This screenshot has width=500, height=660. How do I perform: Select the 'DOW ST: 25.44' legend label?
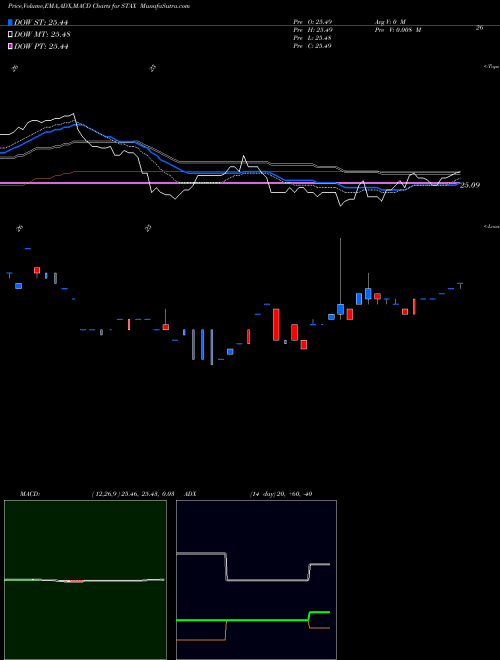(41, 22)
